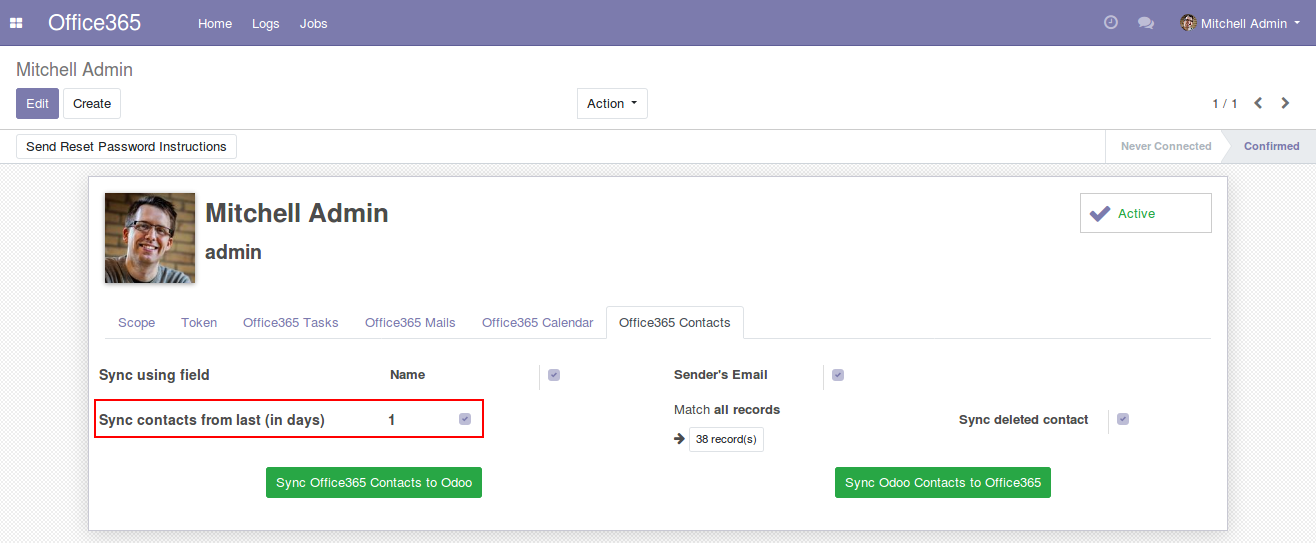Click the Active checkmark status button
This screenshot has height=543, width=1316.
pyautogui.click(x=1145, y=213)
